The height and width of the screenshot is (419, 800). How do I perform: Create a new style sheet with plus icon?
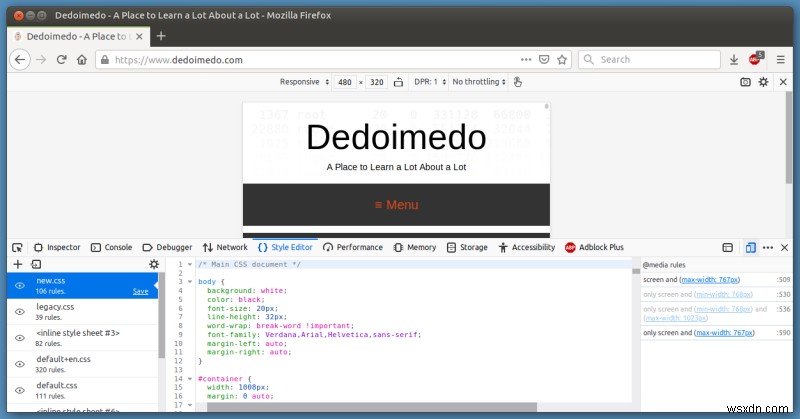[x=18, y=264]
